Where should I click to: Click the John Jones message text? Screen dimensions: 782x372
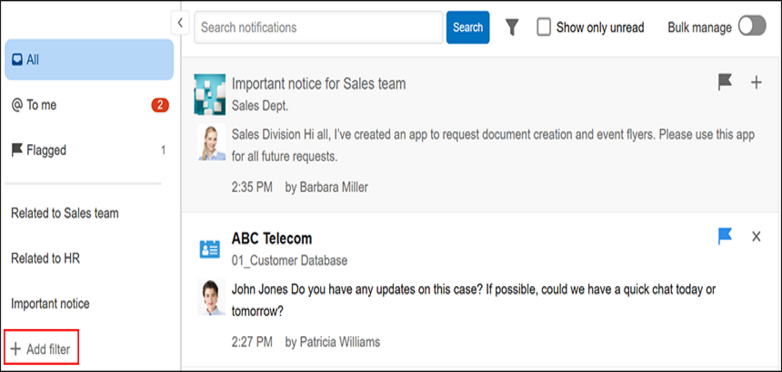[x=474, y=300]
